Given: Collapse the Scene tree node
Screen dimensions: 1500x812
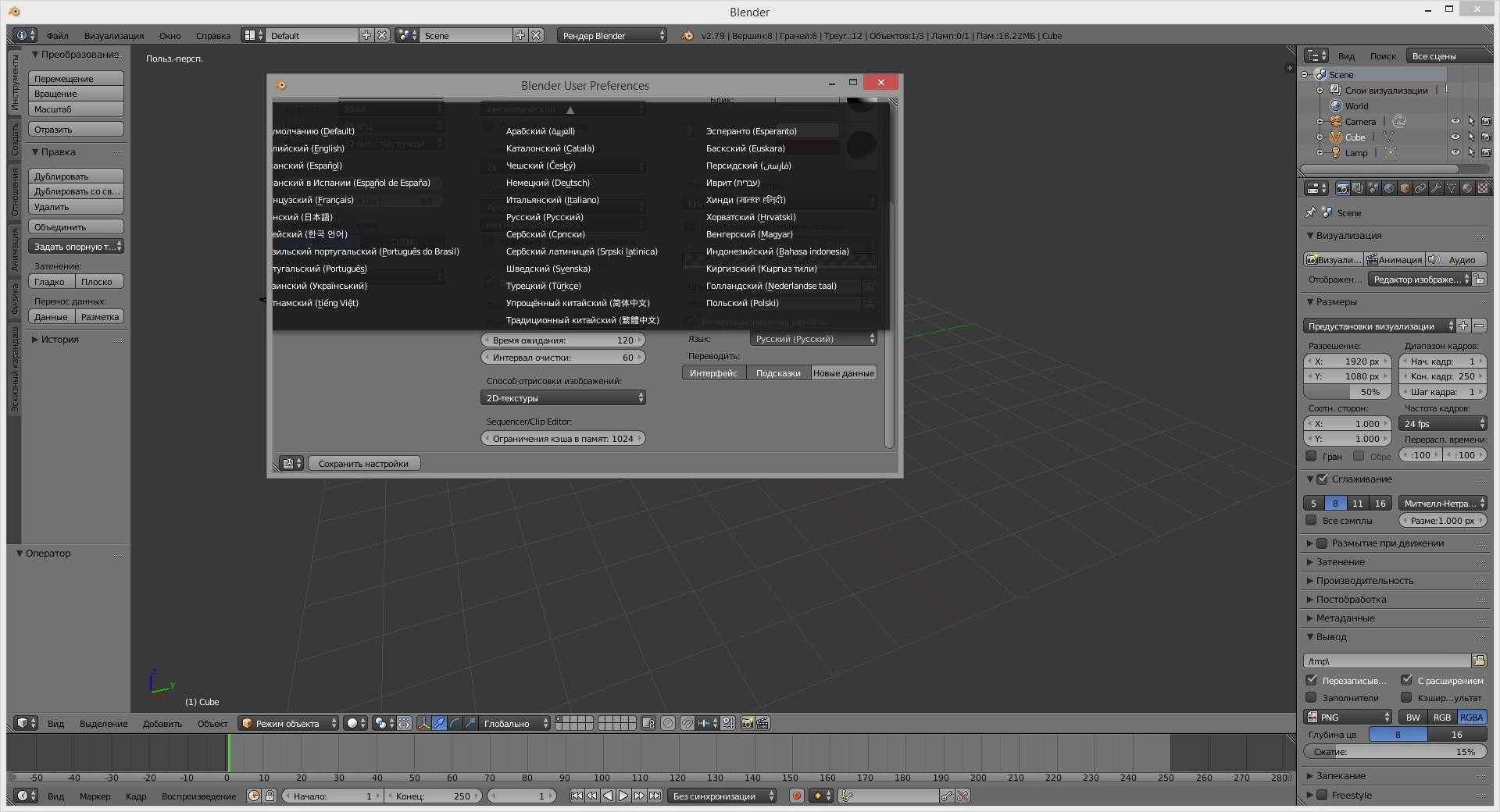Looking at the screenshot, I should [x=1304, y=74].
